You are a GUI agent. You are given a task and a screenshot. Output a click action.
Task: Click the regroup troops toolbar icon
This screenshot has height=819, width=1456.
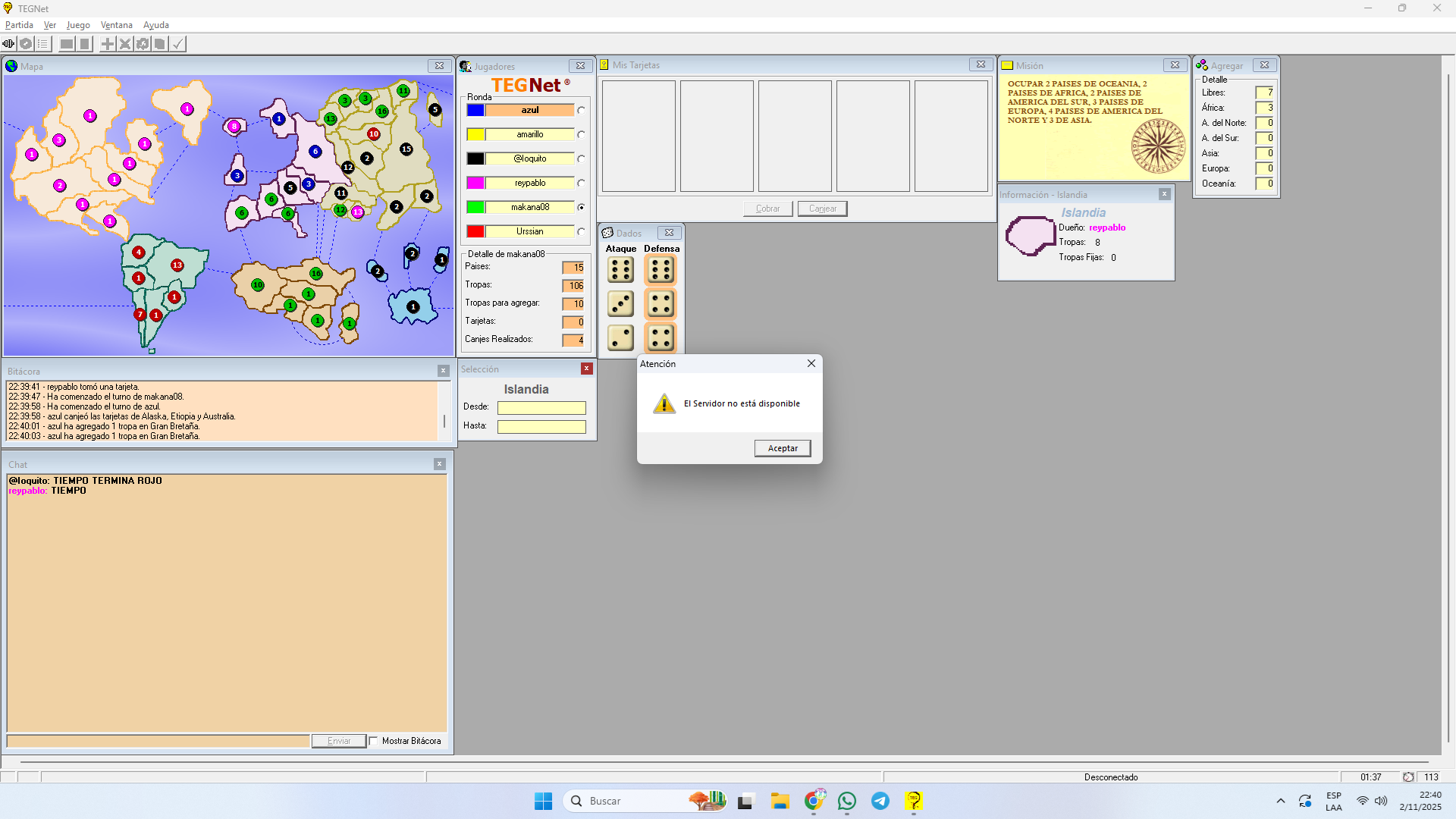(x=143, y=44)
